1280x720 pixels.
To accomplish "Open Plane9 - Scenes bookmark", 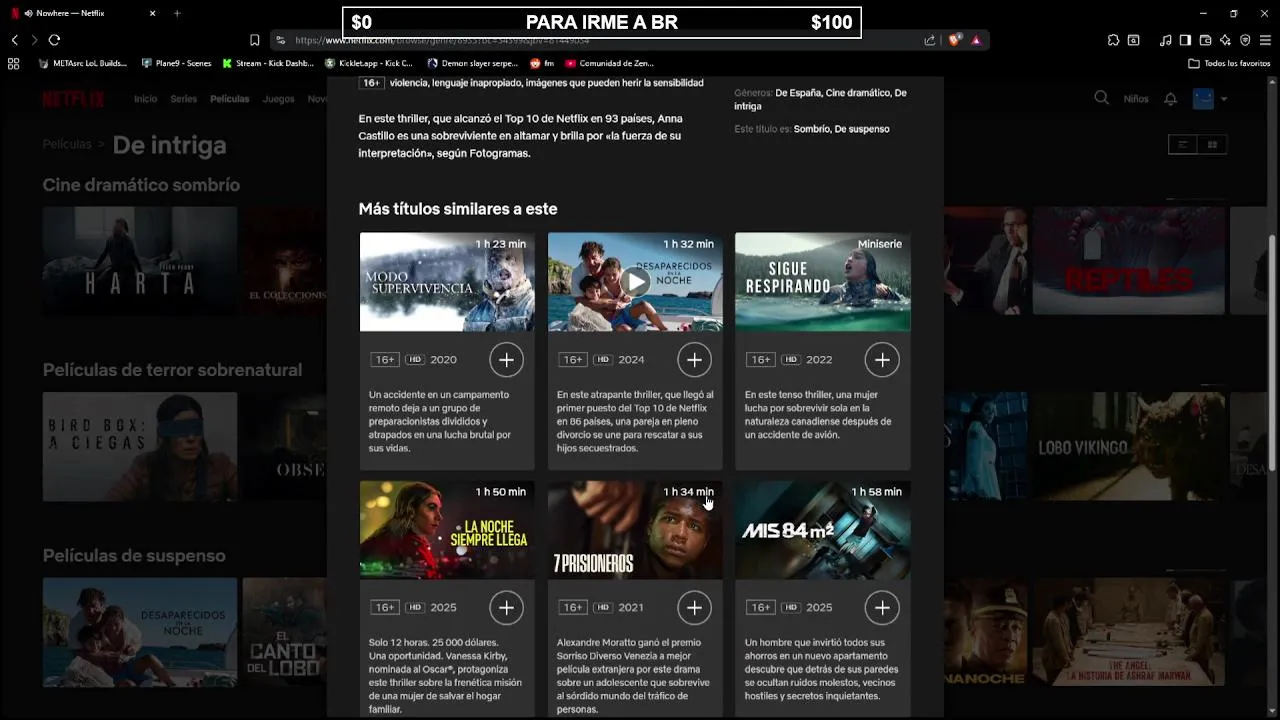I will pos(176,63).
